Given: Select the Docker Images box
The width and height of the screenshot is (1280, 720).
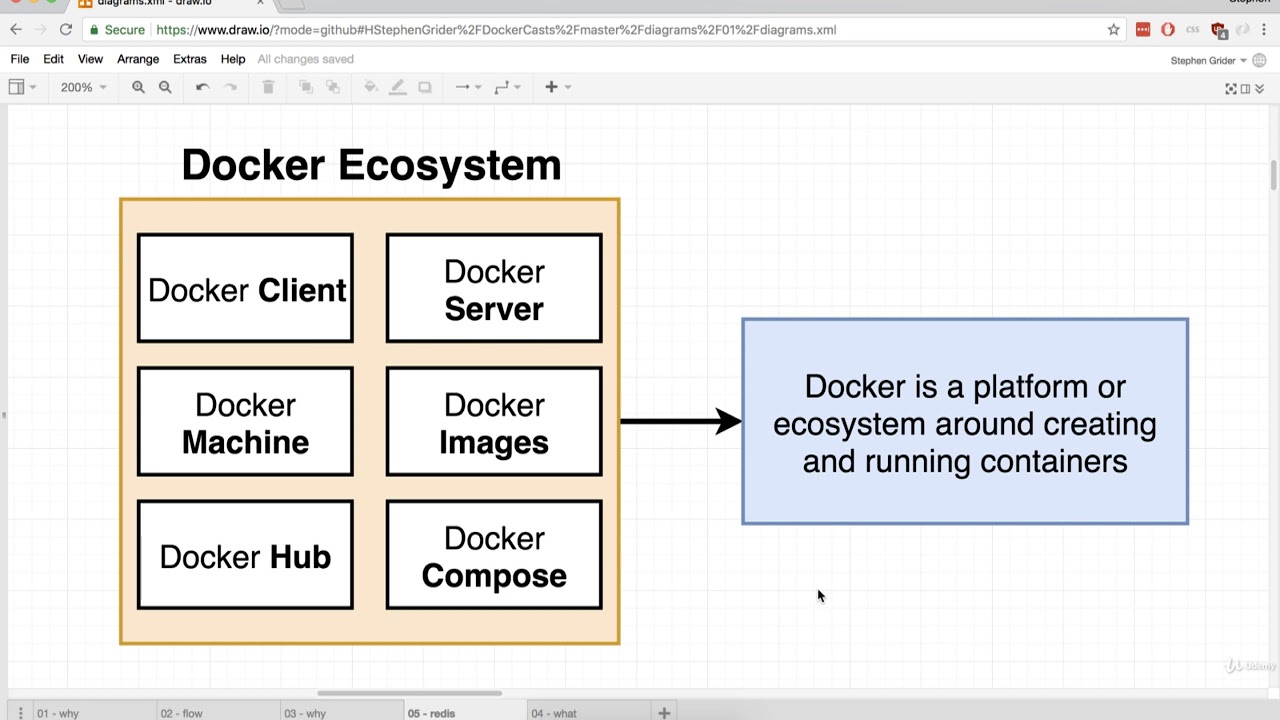Looking at the screenshot, I should pos(494,421).
